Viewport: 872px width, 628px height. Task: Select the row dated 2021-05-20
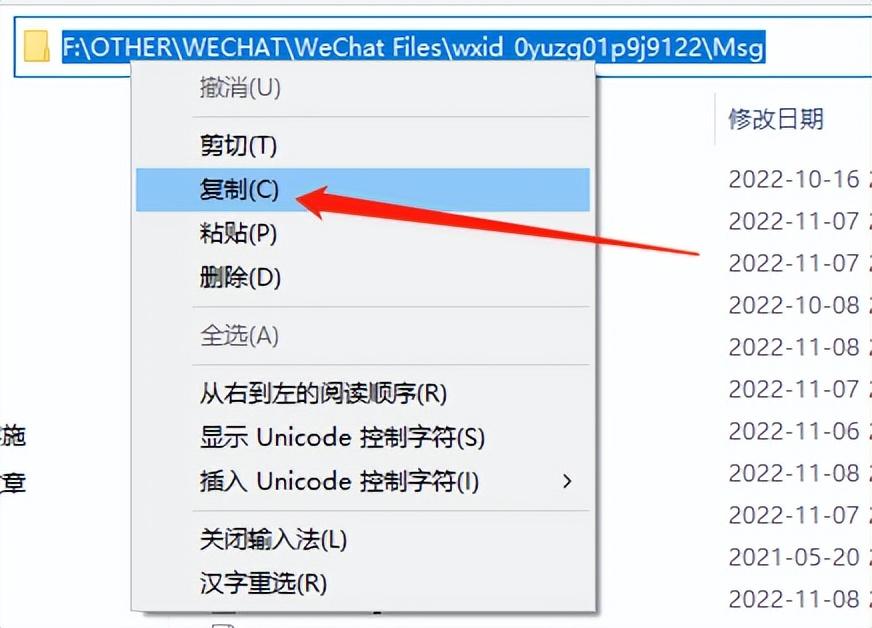(x=794, y=557)
